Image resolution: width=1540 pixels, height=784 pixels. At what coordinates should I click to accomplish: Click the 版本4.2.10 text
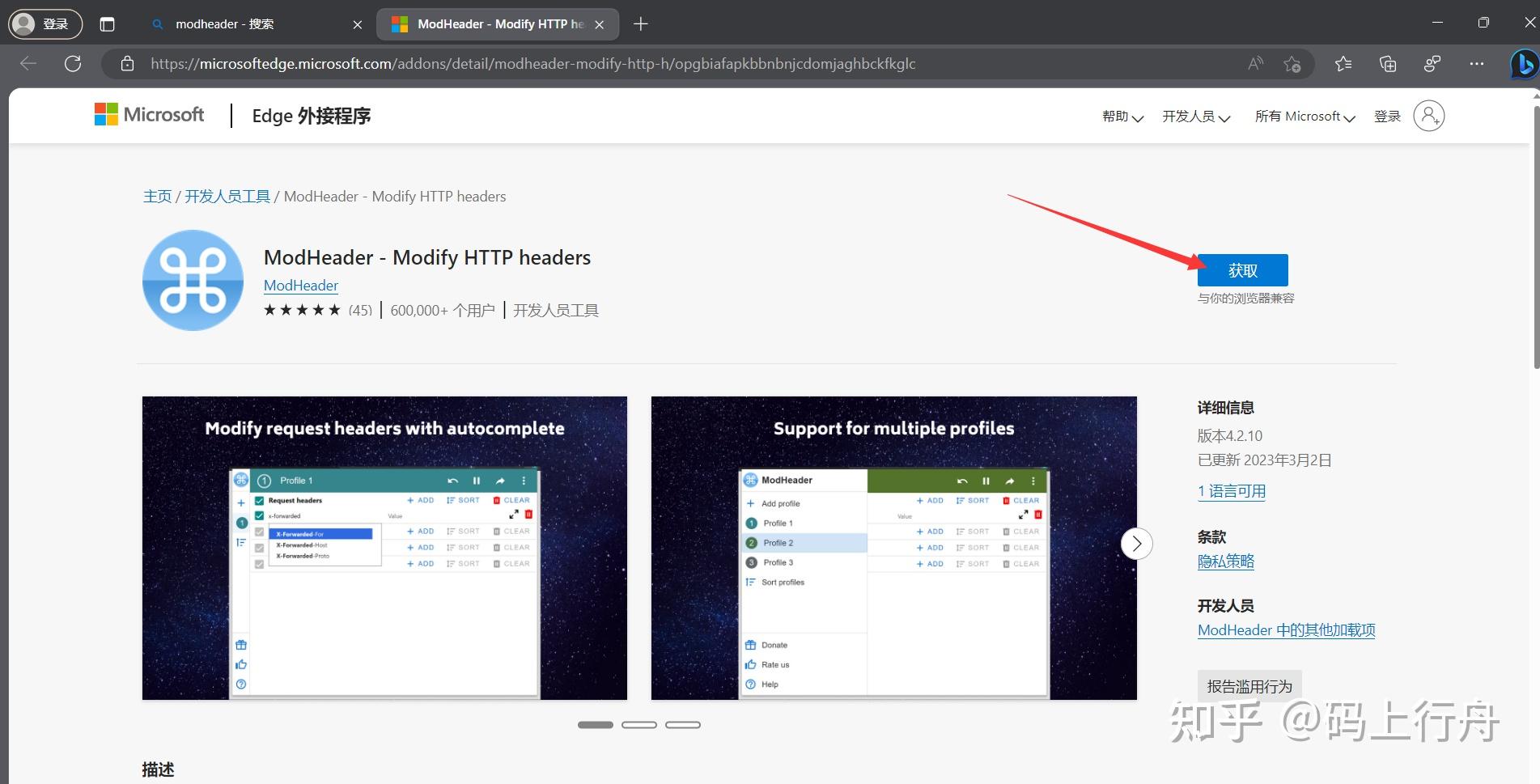[x=1230, y=435]
